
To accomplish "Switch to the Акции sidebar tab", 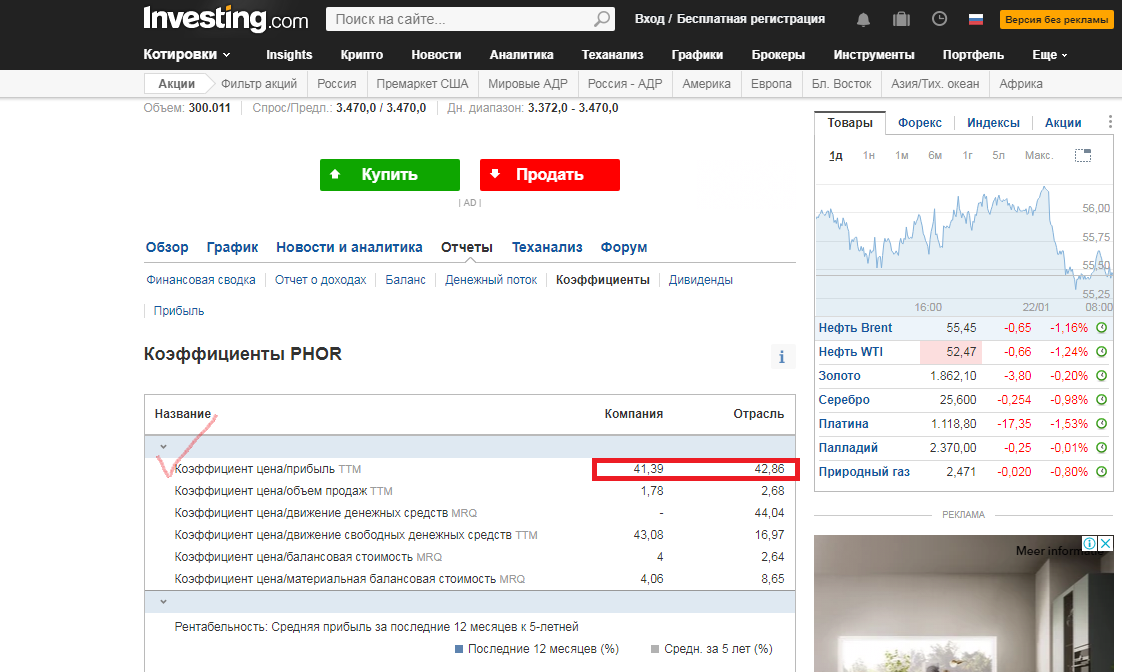I will 1063,122.
